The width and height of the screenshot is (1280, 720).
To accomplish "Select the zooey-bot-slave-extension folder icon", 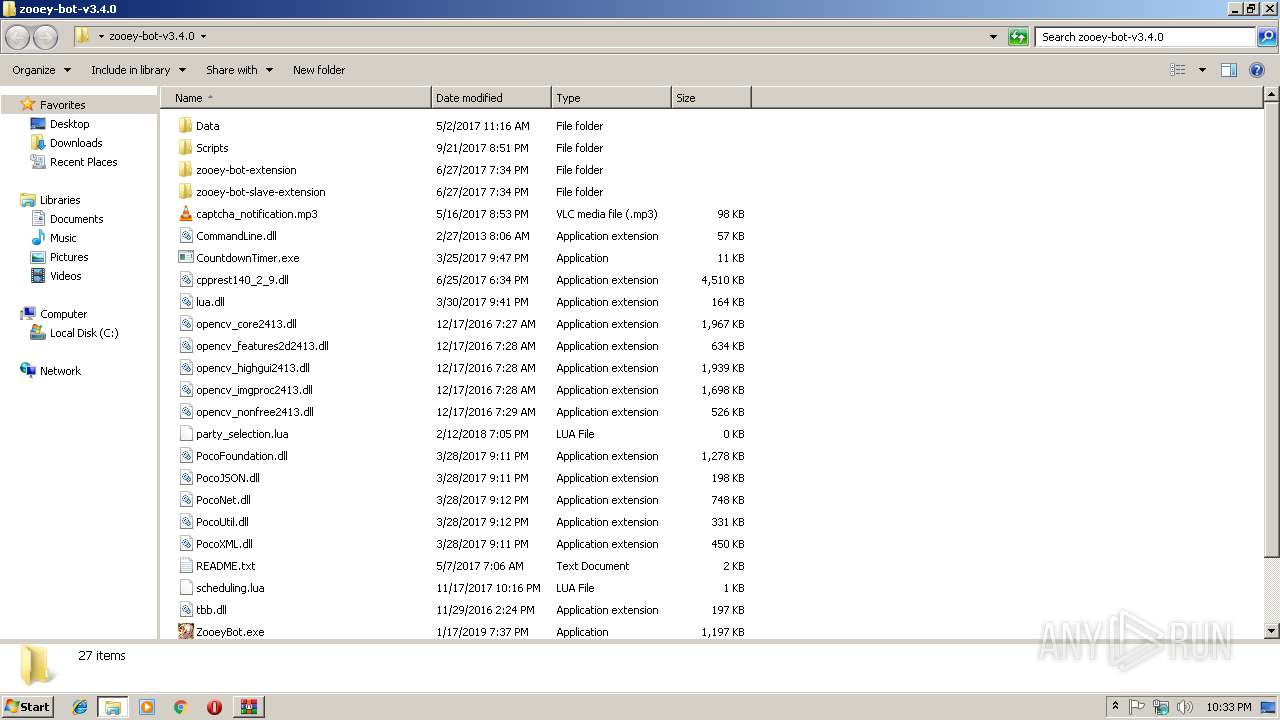I will [185, 192].
